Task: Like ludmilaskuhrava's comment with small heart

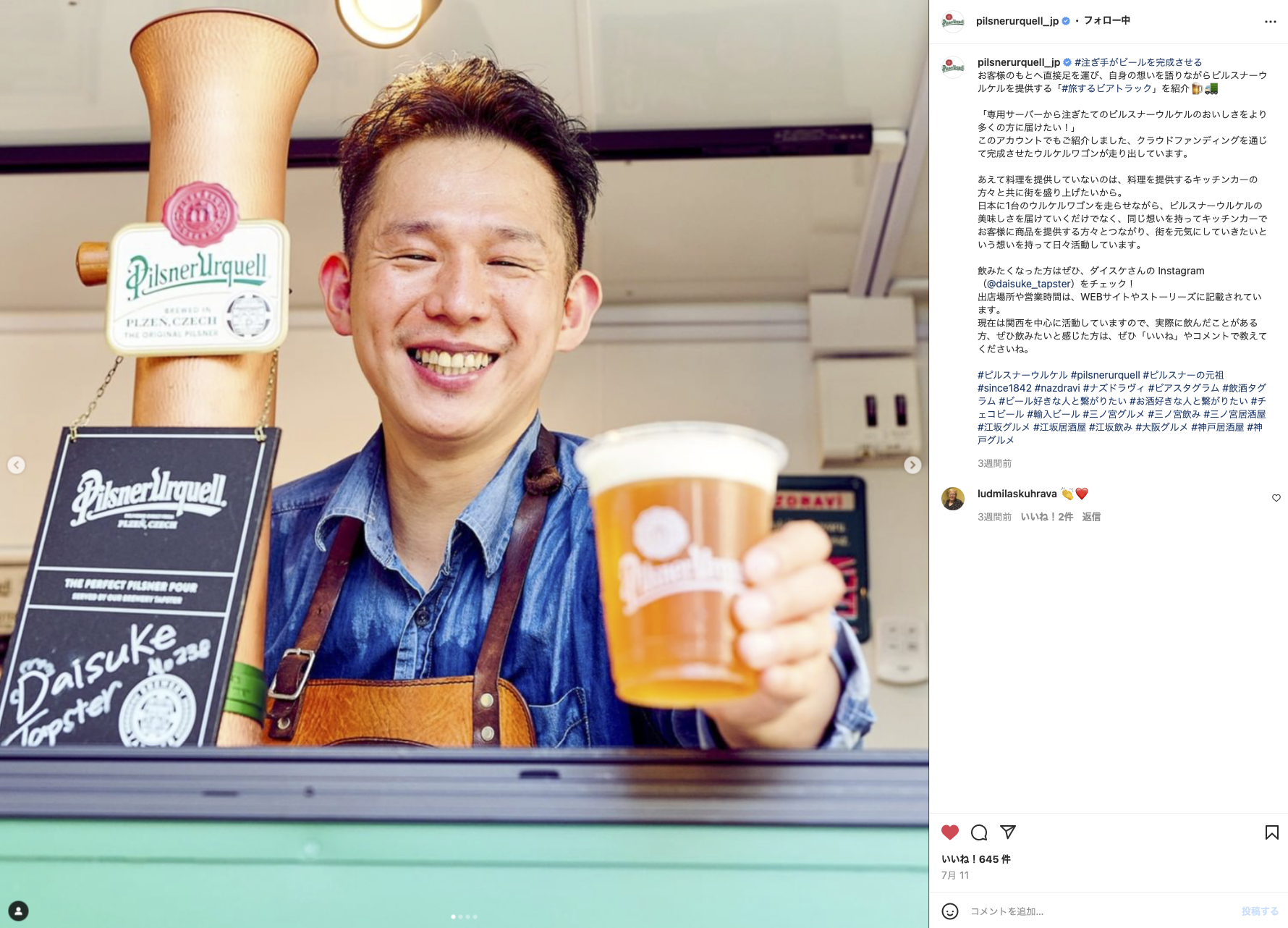Action: coord(1276,498)
